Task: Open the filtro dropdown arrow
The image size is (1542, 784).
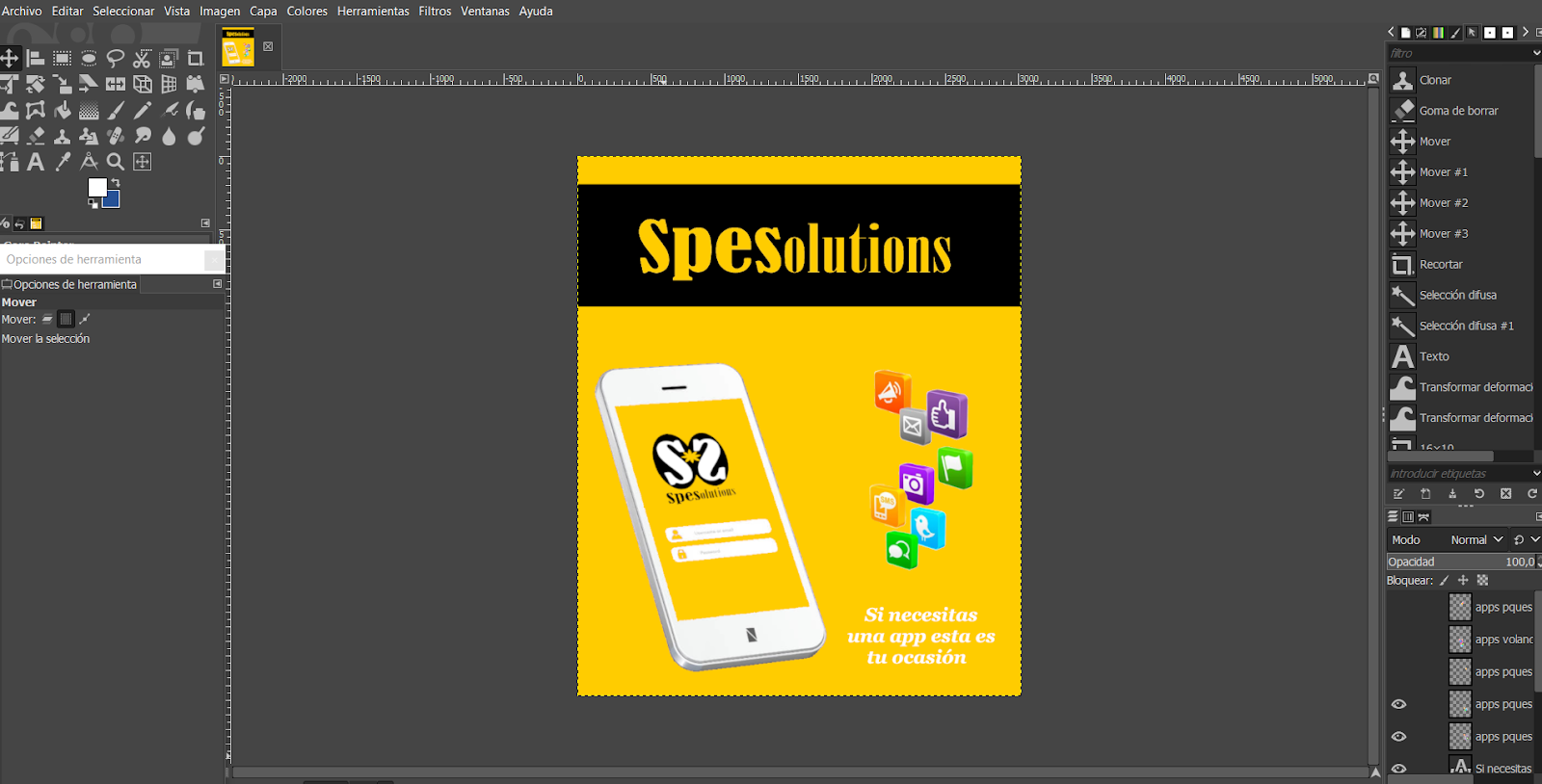Action: coord(1536,53)
